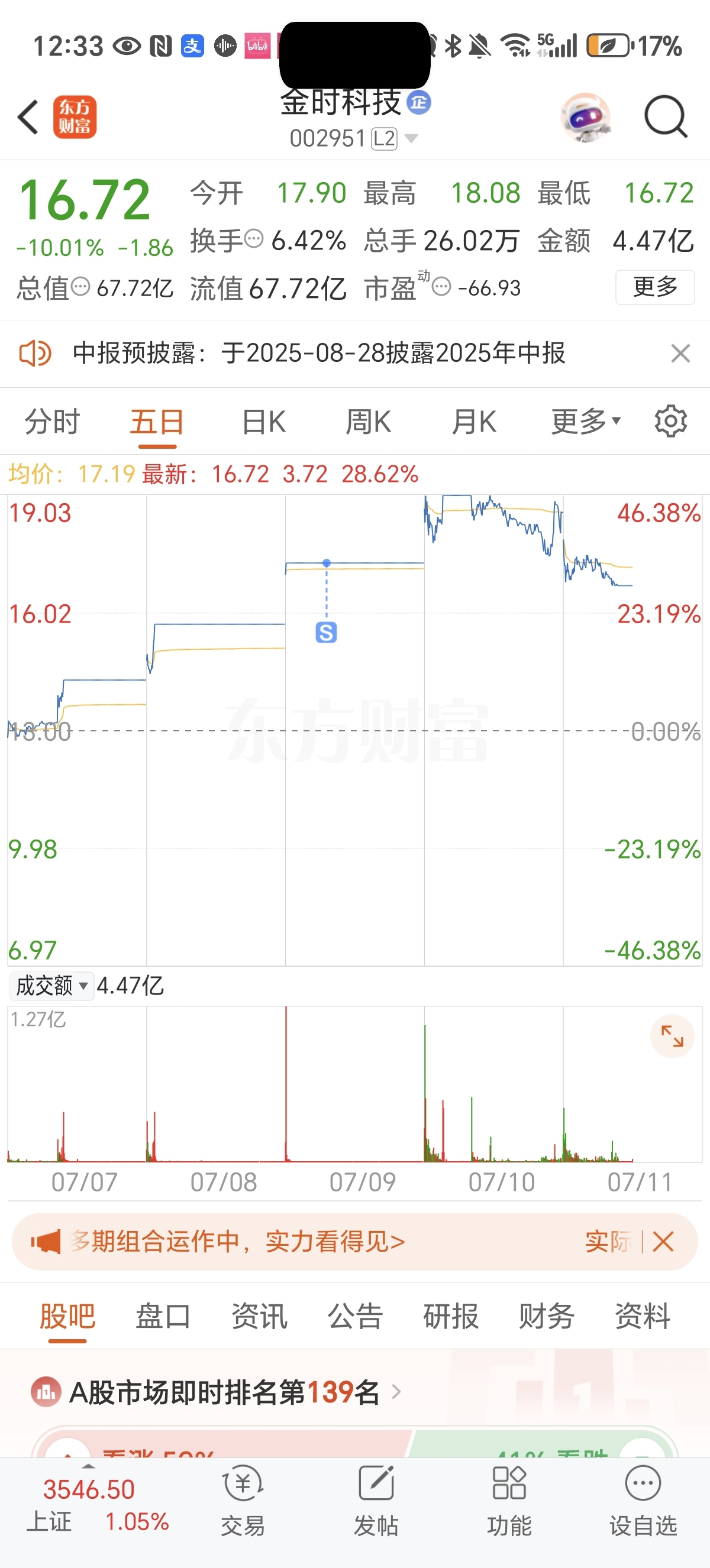Tap 设自选 to add to watchlist
710x1568 pixels.
[643, 1501]
